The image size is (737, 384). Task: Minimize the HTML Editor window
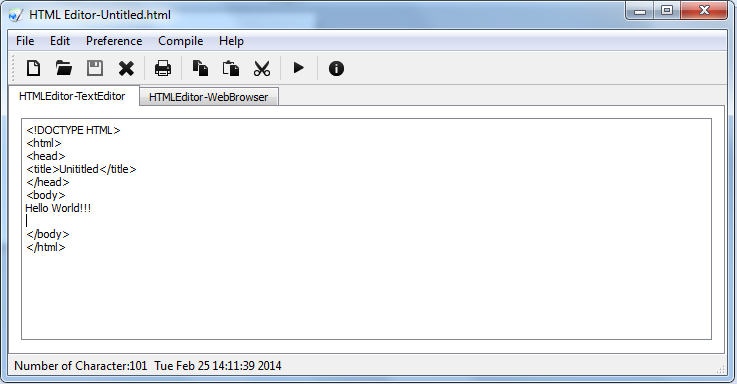pos(640,11)
